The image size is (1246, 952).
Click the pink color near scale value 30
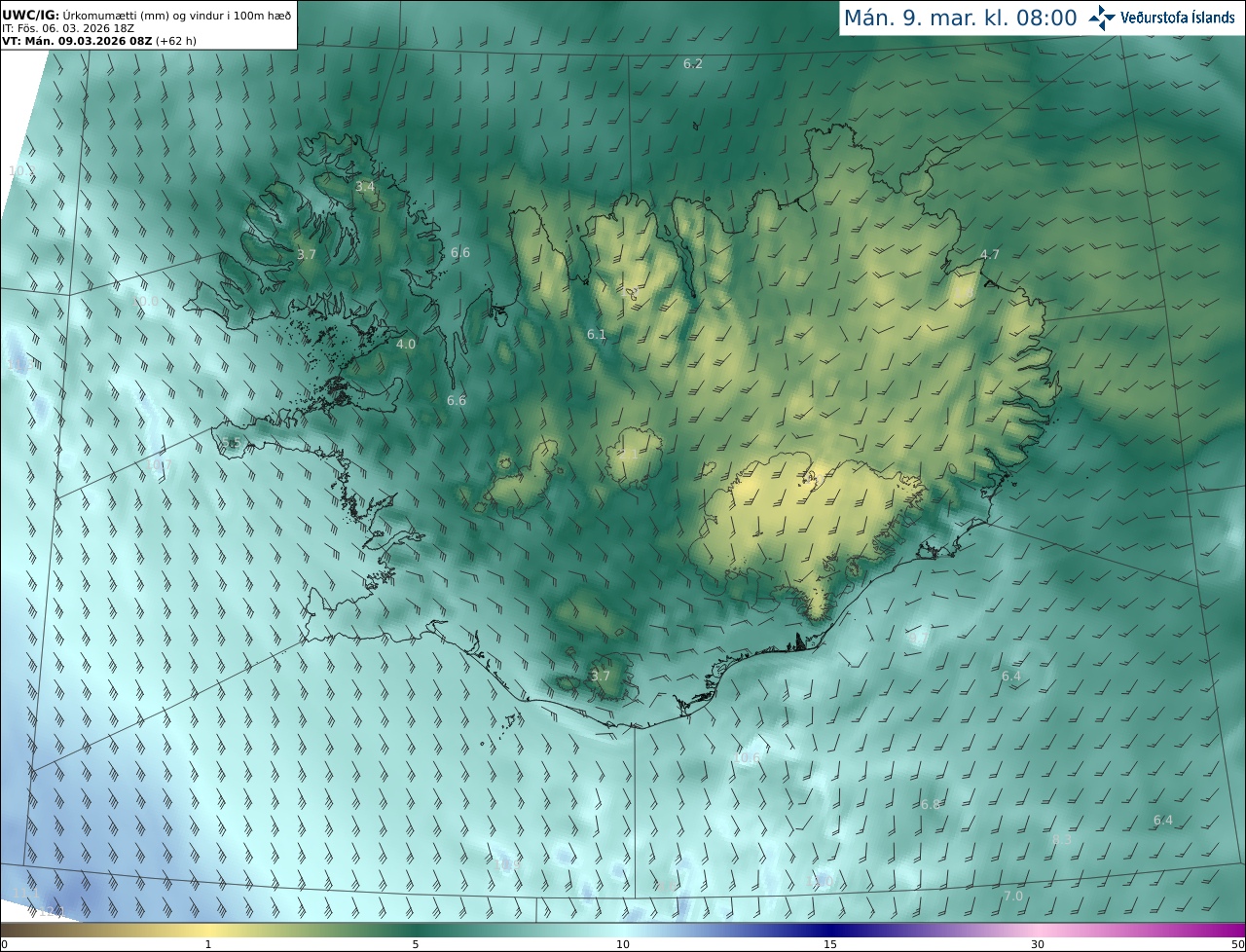[x=1038, y=931]
